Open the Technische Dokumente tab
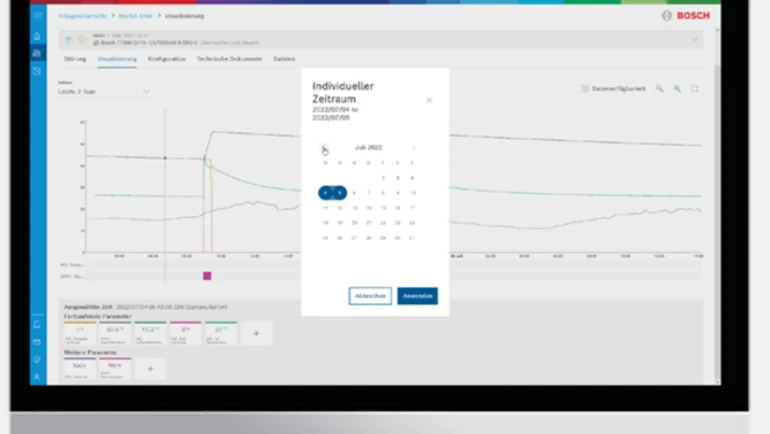The width and height of the screenshot is (770, 434). click(230, 59)
